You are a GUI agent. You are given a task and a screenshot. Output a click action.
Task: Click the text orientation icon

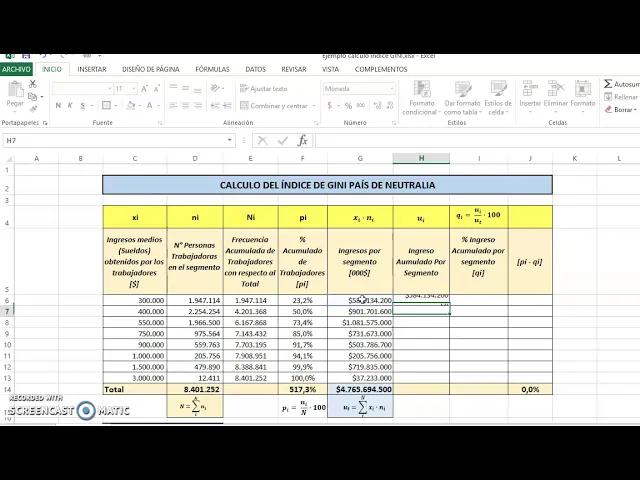pyautogui.click(x=215, y=88)
